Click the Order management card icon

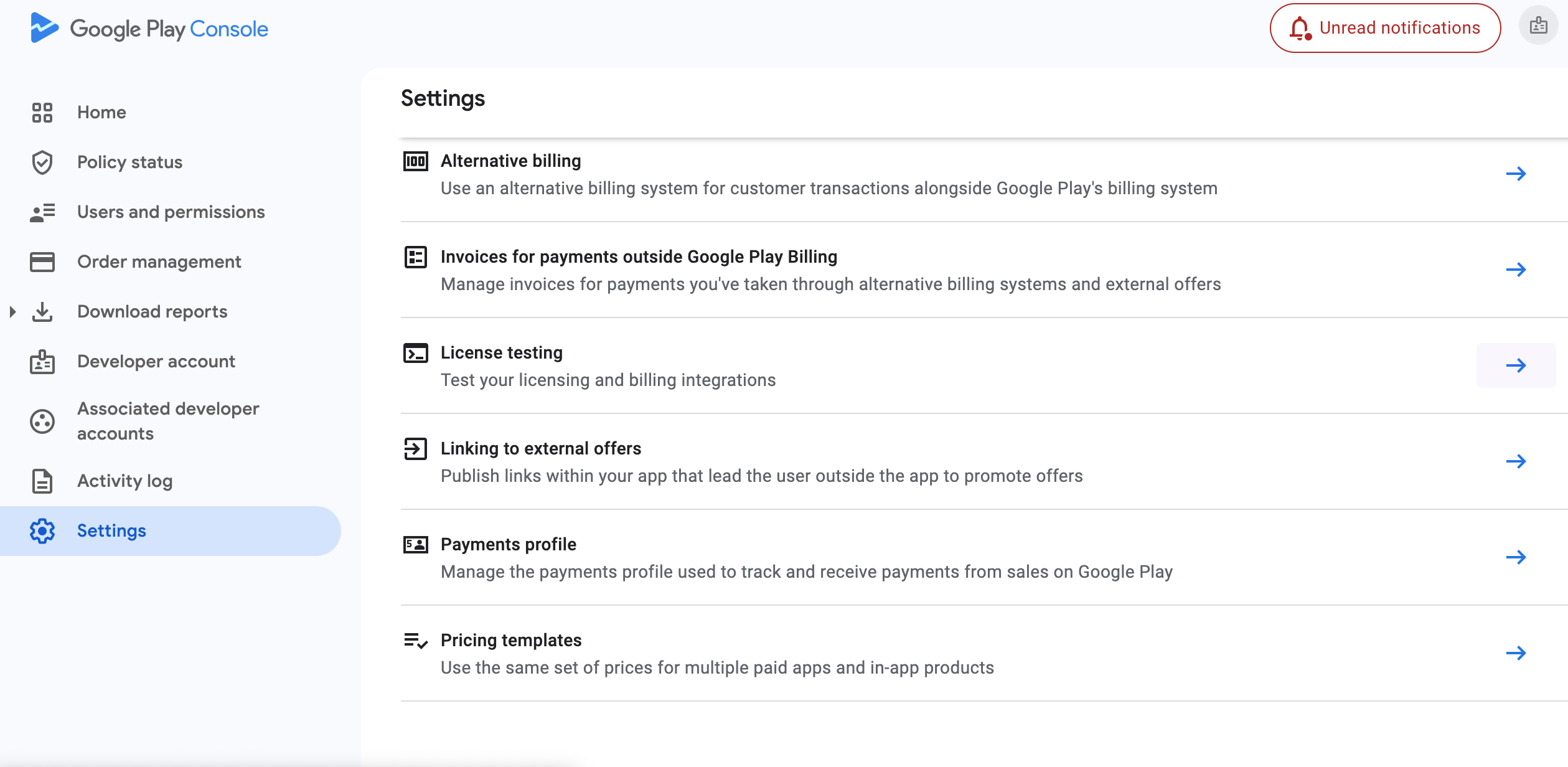coord(42,262)
